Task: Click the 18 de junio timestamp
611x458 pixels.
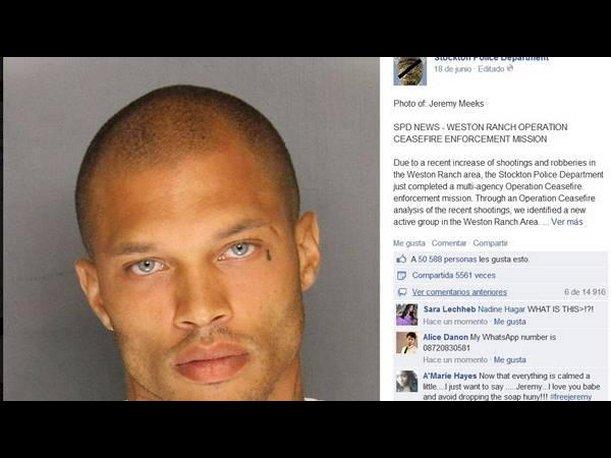Action: click(452, 69)
